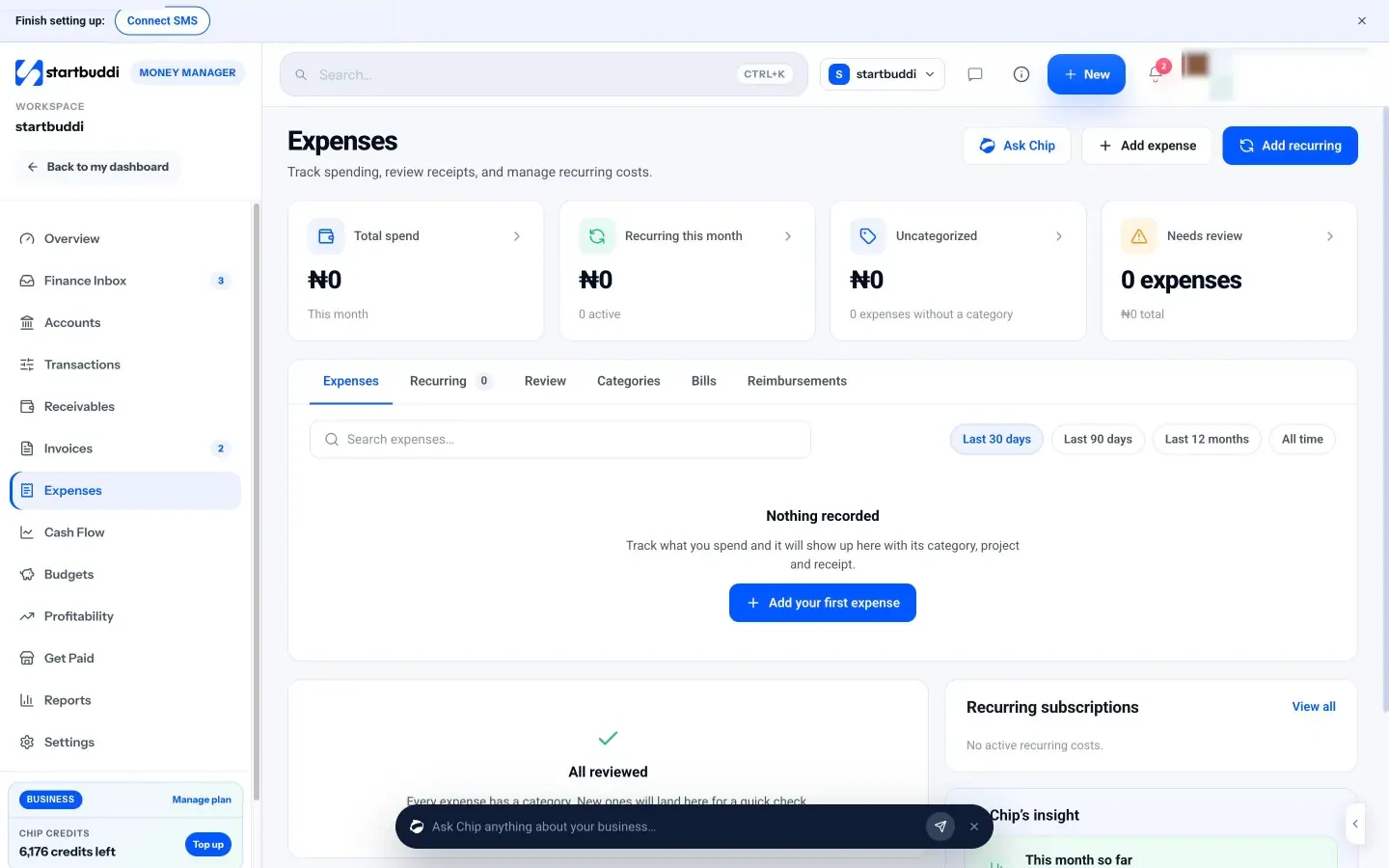Open the Reimbursements tab
Viewport: 1389px width, 868px height.
797,381
